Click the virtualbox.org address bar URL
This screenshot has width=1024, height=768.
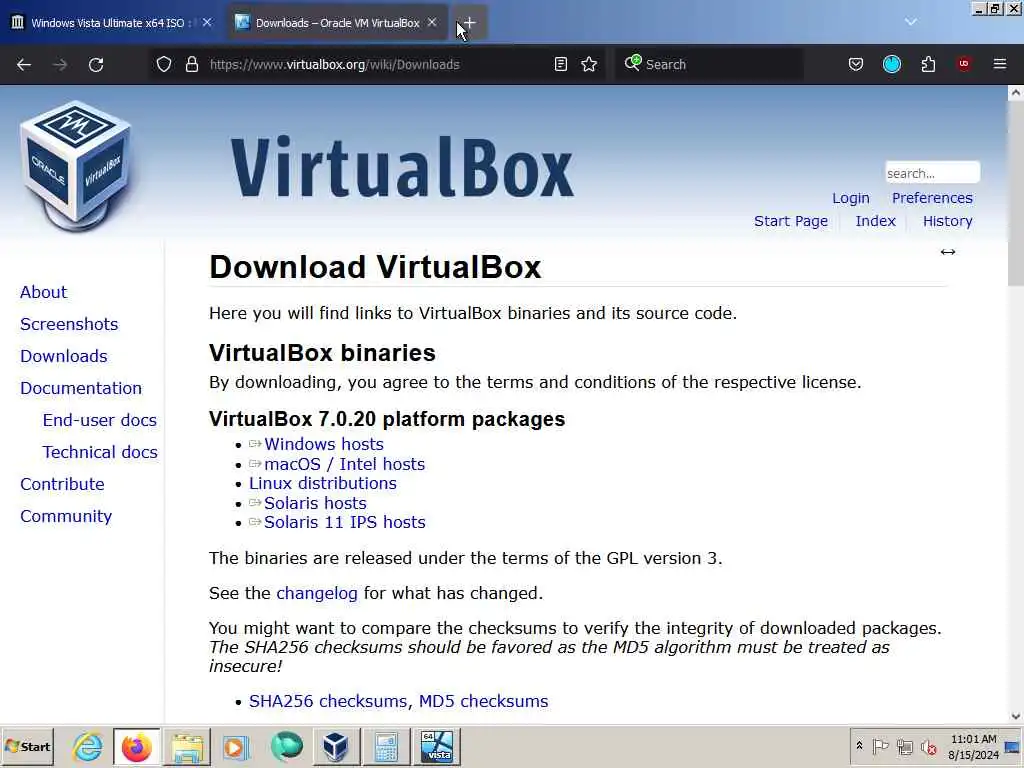(x=334, y=64)
